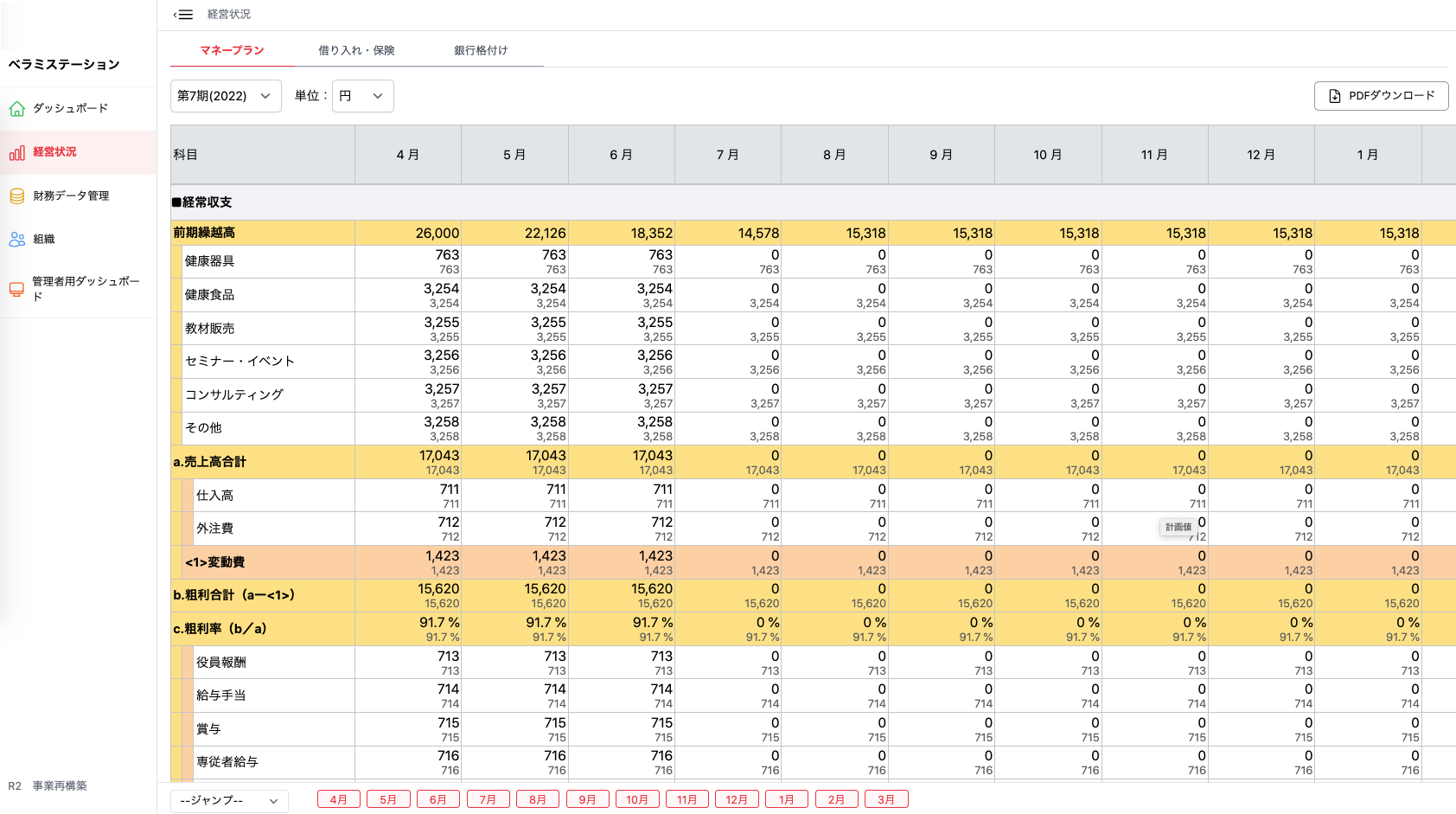Viewport: 1456px width, 814px height.
Task: Switch to the 借り入れ・保険 tab
Action: [x=356, y=50]
